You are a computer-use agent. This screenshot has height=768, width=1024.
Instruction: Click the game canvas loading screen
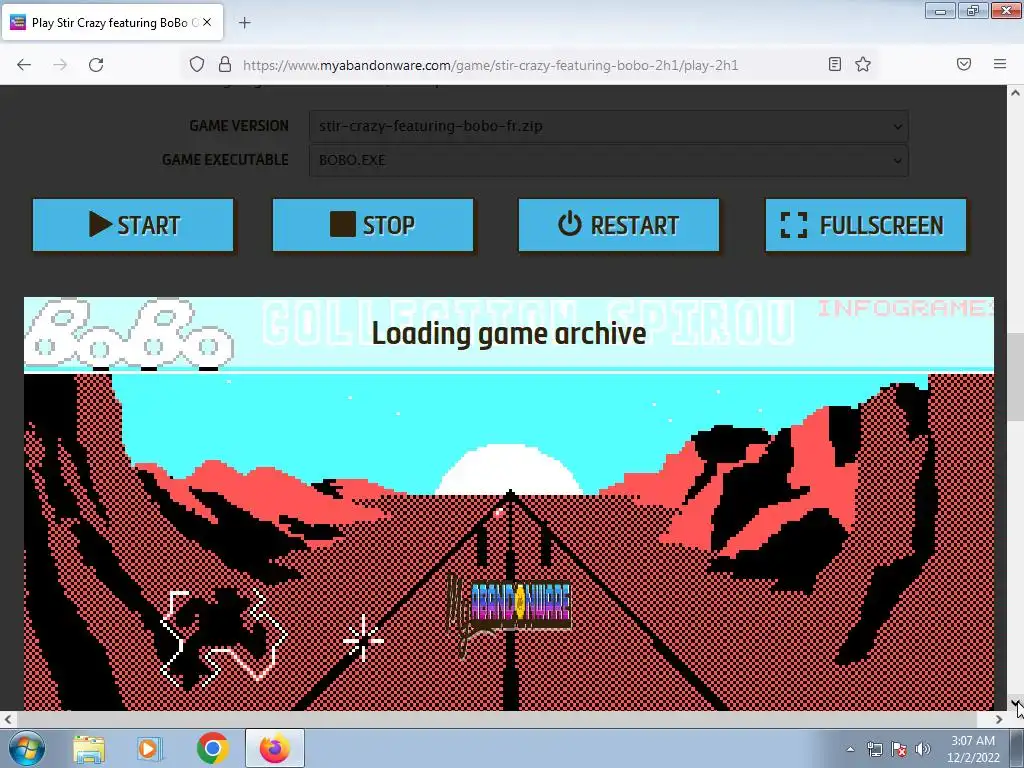[509, 504]
